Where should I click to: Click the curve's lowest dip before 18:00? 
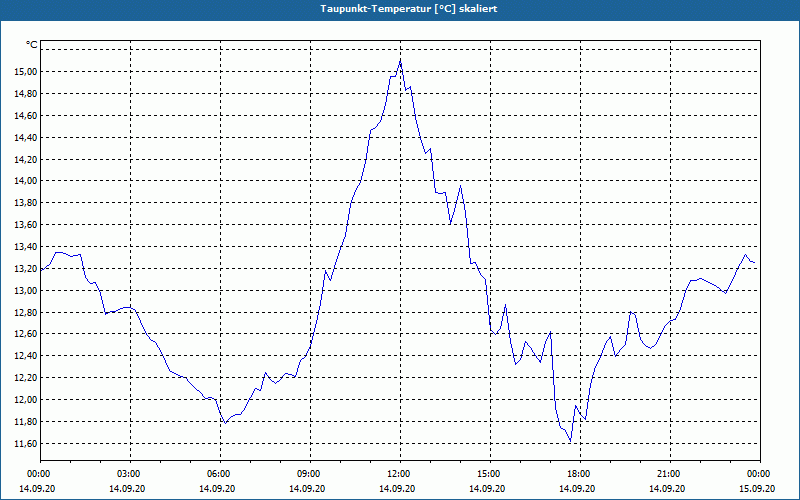pos(570,440)
